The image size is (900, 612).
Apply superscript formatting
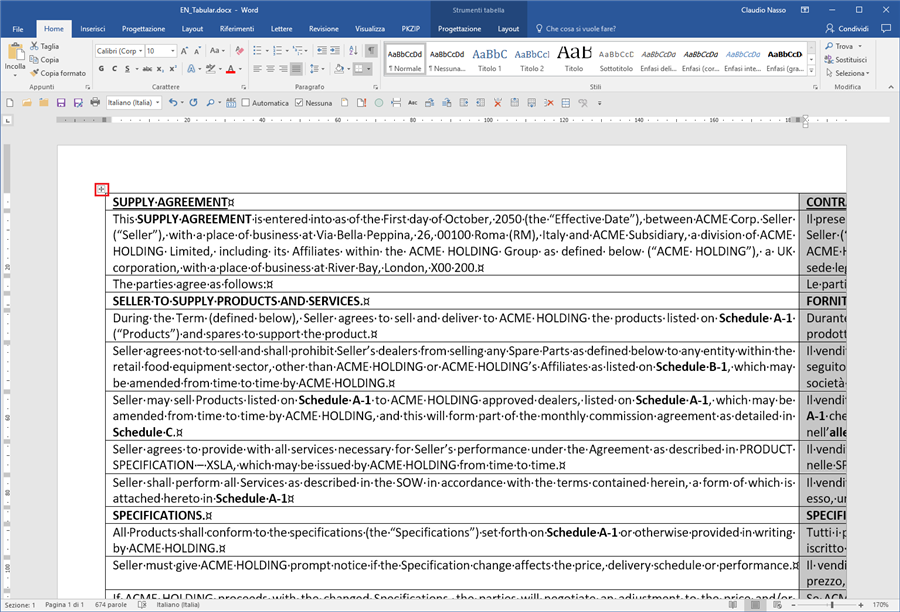pyautogui.click(x=173, y=69)
